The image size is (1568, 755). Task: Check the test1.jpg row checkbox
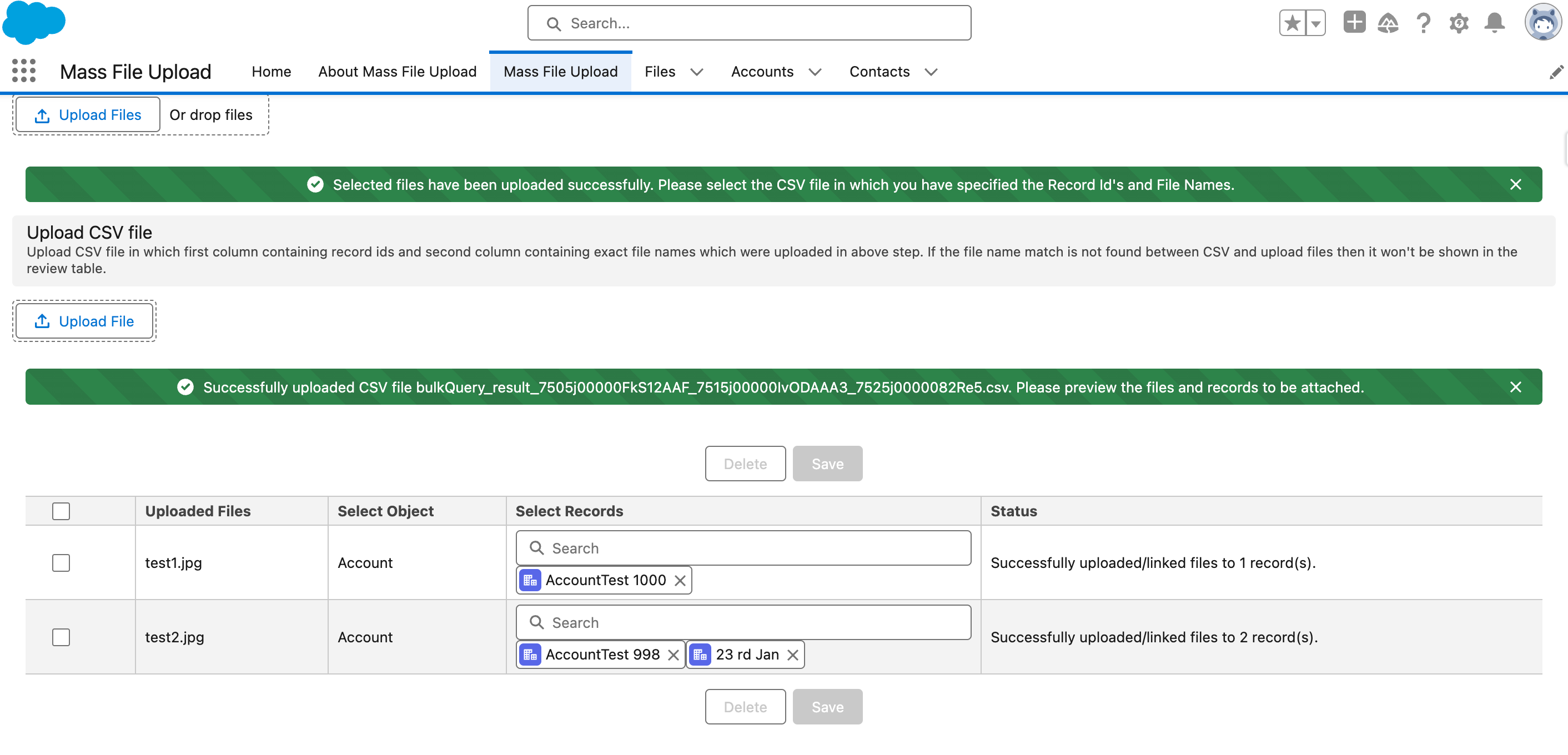tap(61, 563)
